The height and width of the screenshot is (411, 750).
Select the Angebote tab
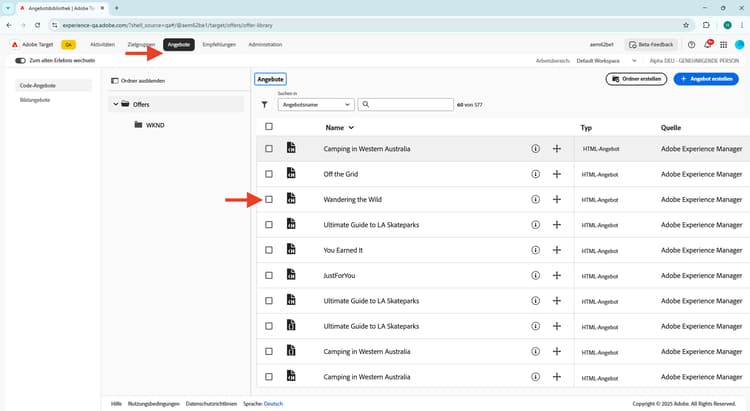coord(179,44)
